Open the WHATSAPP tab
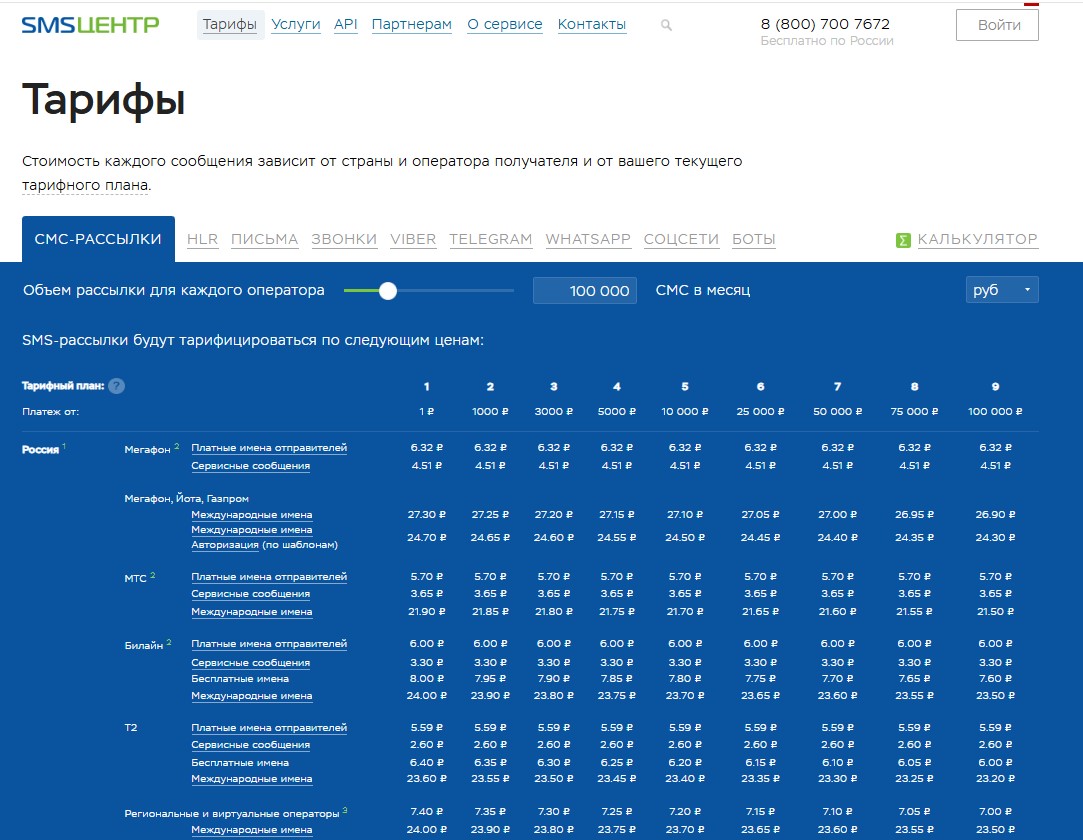1083x840 pixels. pyautogui.click(x=588, y=239)
